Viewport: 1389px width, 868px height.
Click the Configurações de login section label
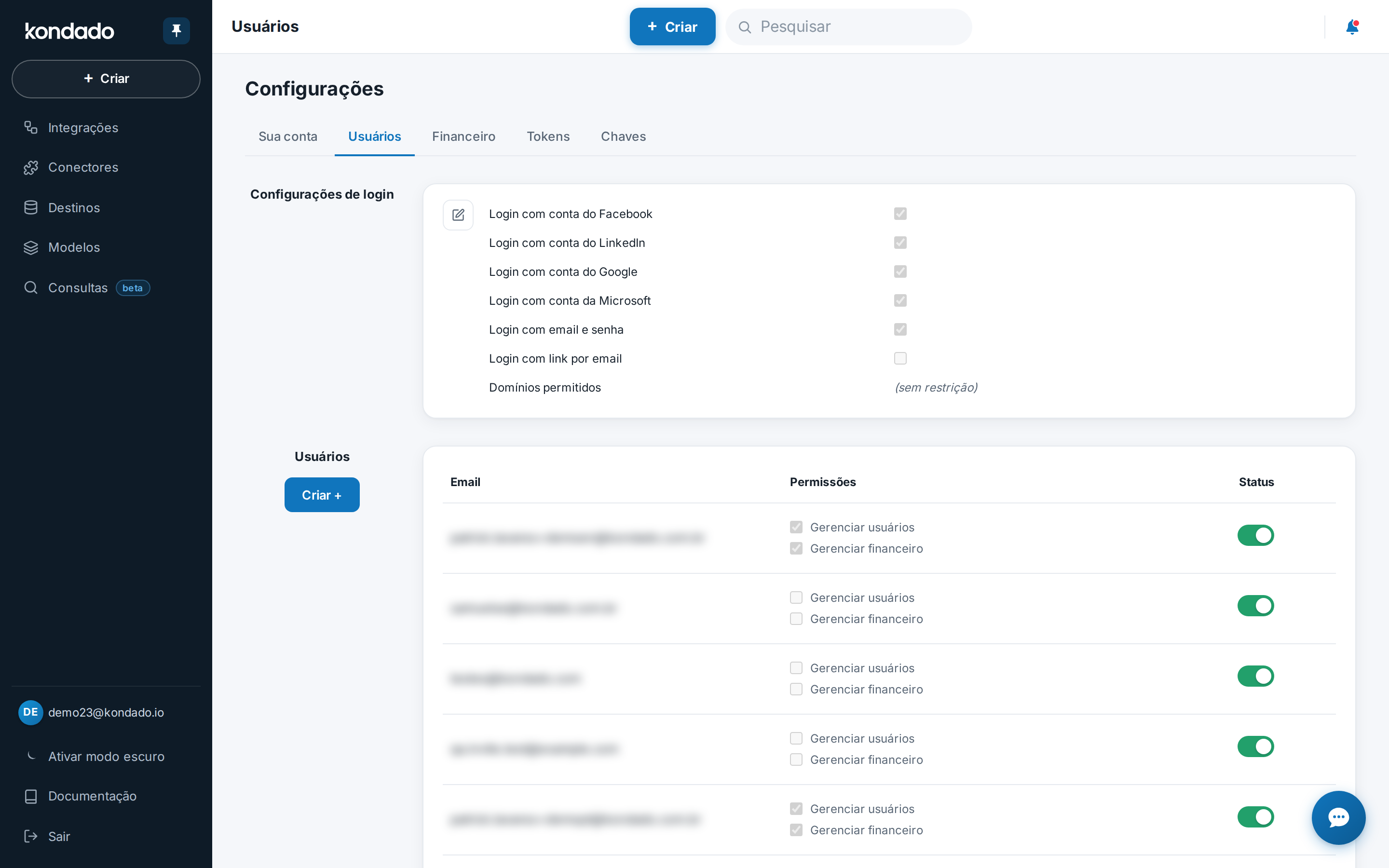[x=322, y=195]
